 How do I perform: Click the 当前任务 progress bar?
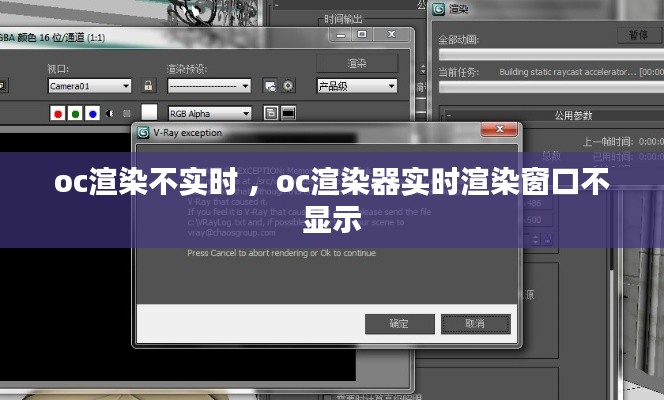551,87
